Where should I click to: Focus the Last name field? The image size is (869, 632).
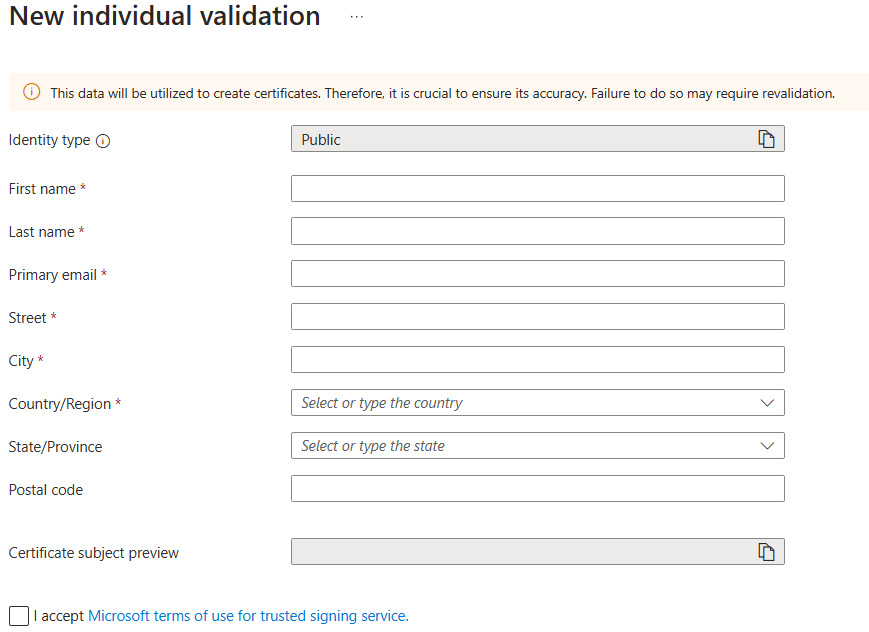click(x=538, y=231)
